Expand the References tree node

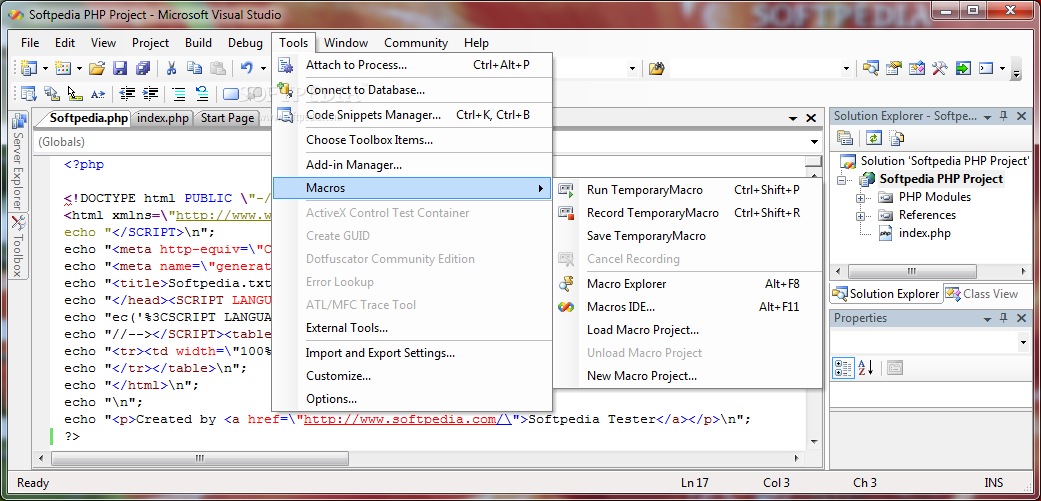click(860, 216)
